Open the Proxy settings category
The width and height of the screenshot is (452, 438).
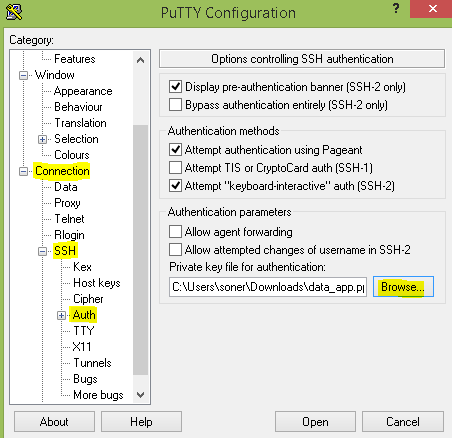click(67, 203)
